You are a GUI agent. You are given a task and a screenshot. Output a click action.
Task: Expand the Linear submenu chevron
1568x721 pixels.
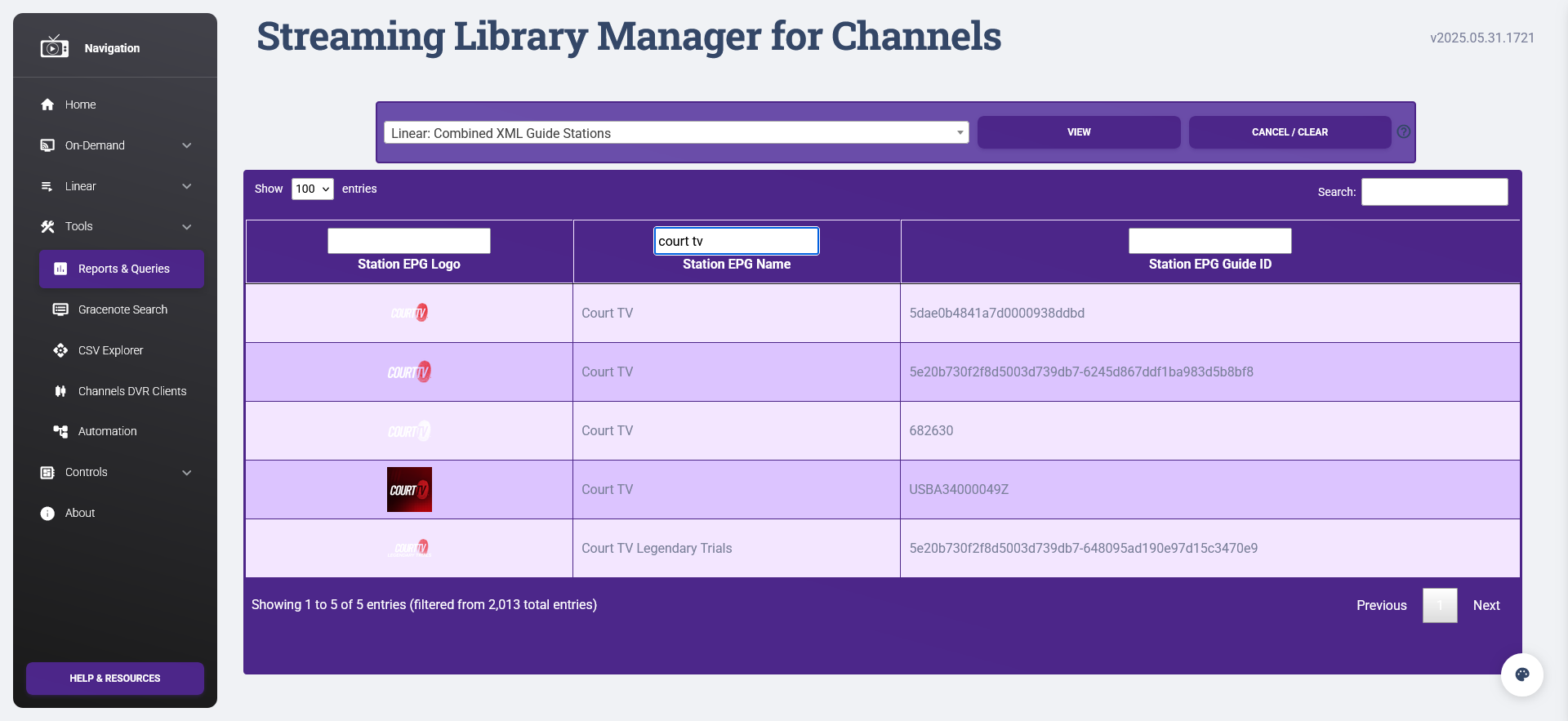tap(187, 186)
